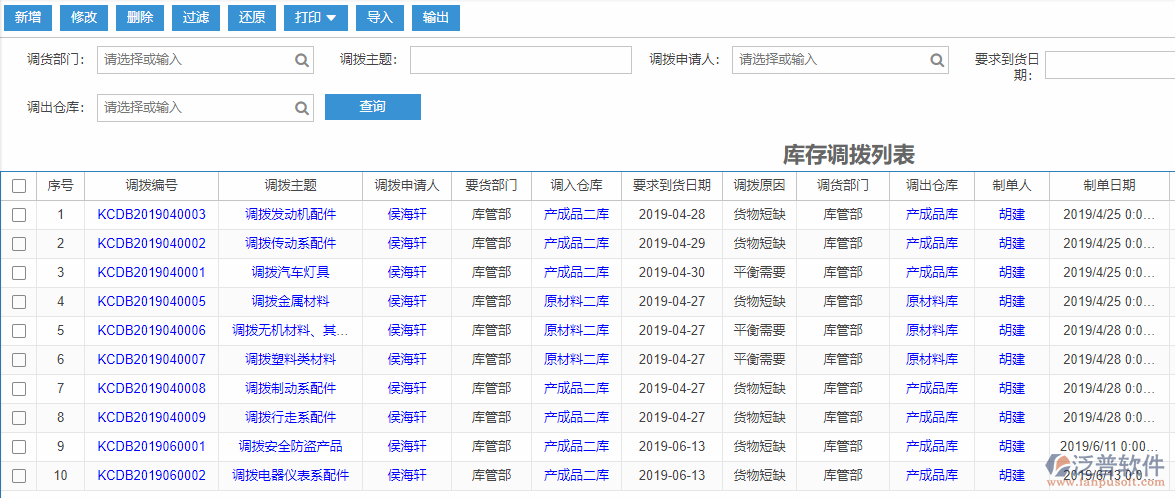Select the checkbox for row 5
1175x498 pixels.
19,331
